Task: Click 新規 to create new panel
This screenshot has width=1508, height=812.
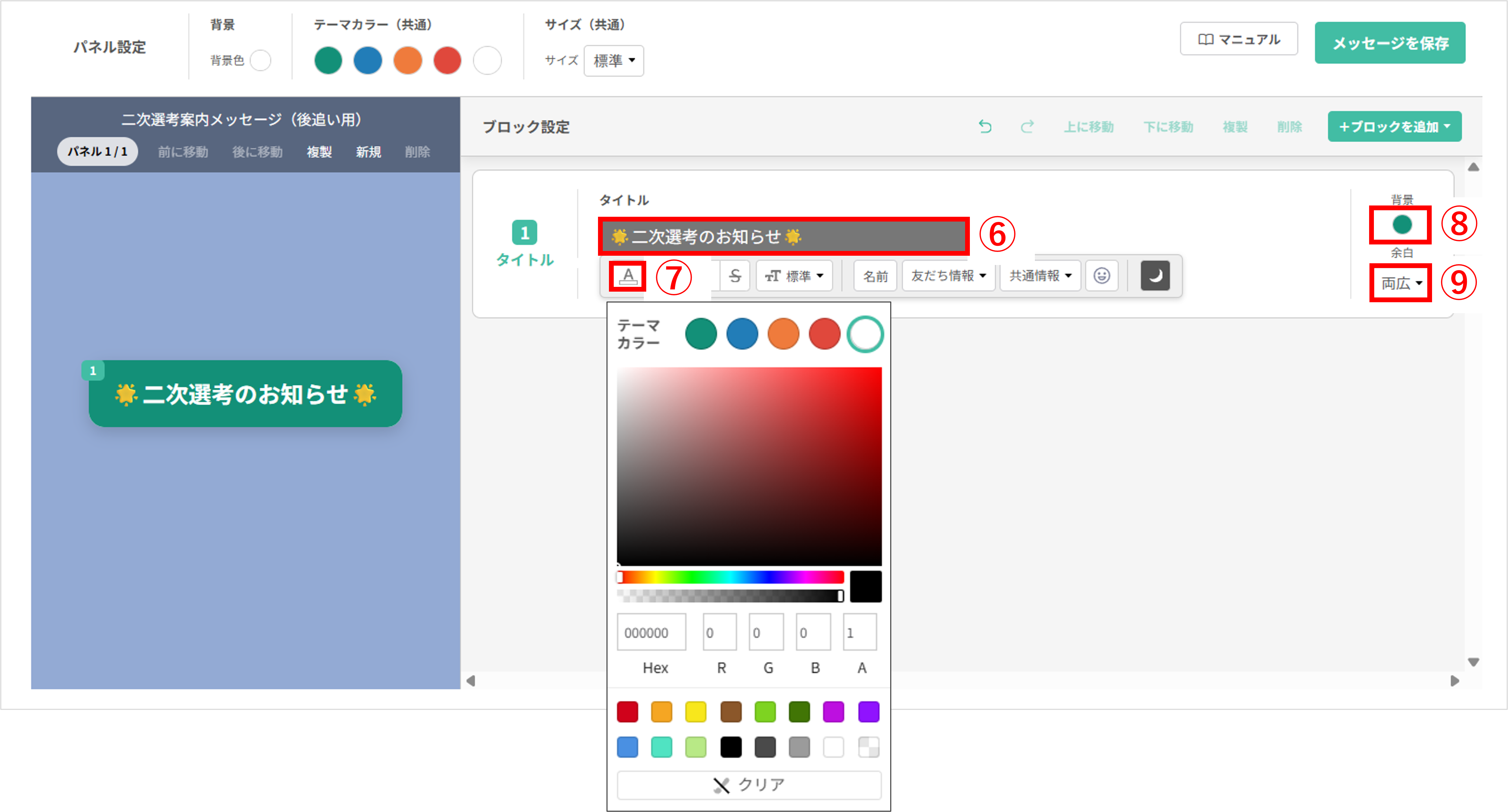Action: click(368, 152)
